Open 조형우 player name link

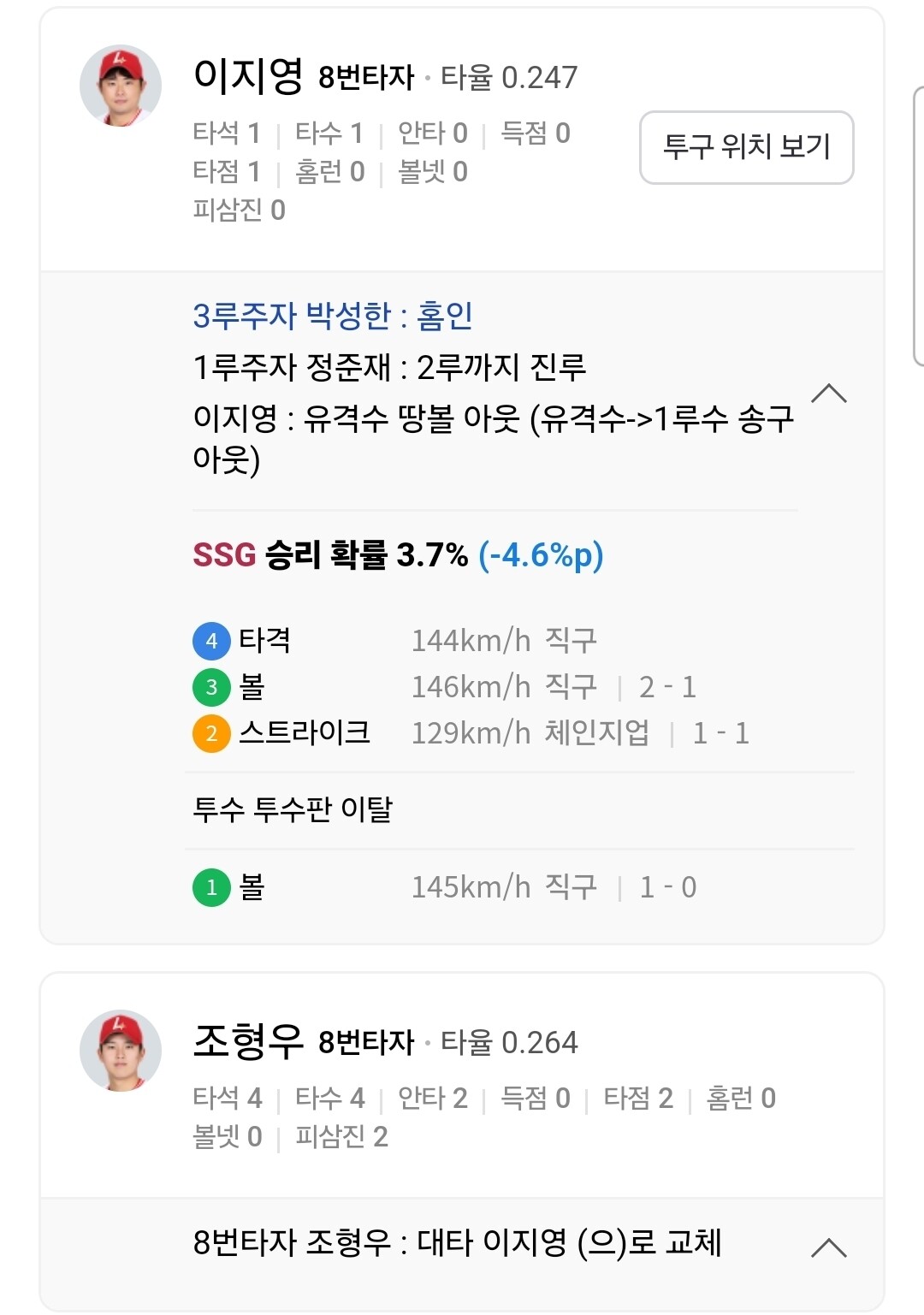pos(248,1040)
